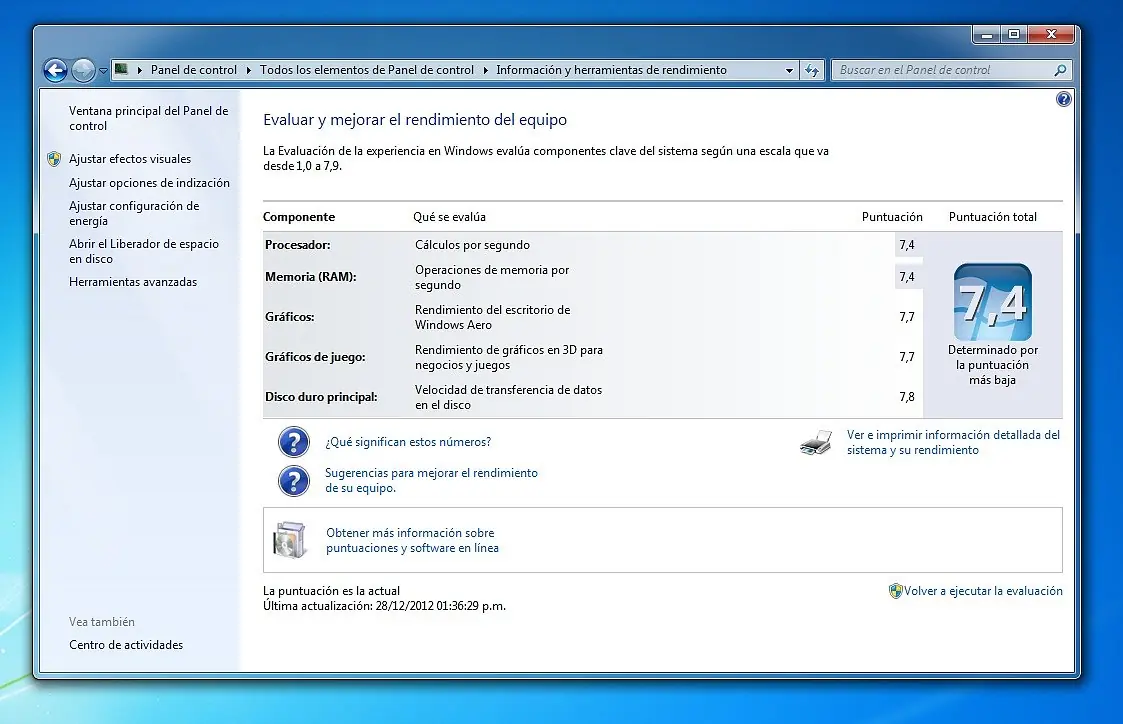Click the Forward navigation arrow button
1123x724 pixels.
[x=83, y=70]
